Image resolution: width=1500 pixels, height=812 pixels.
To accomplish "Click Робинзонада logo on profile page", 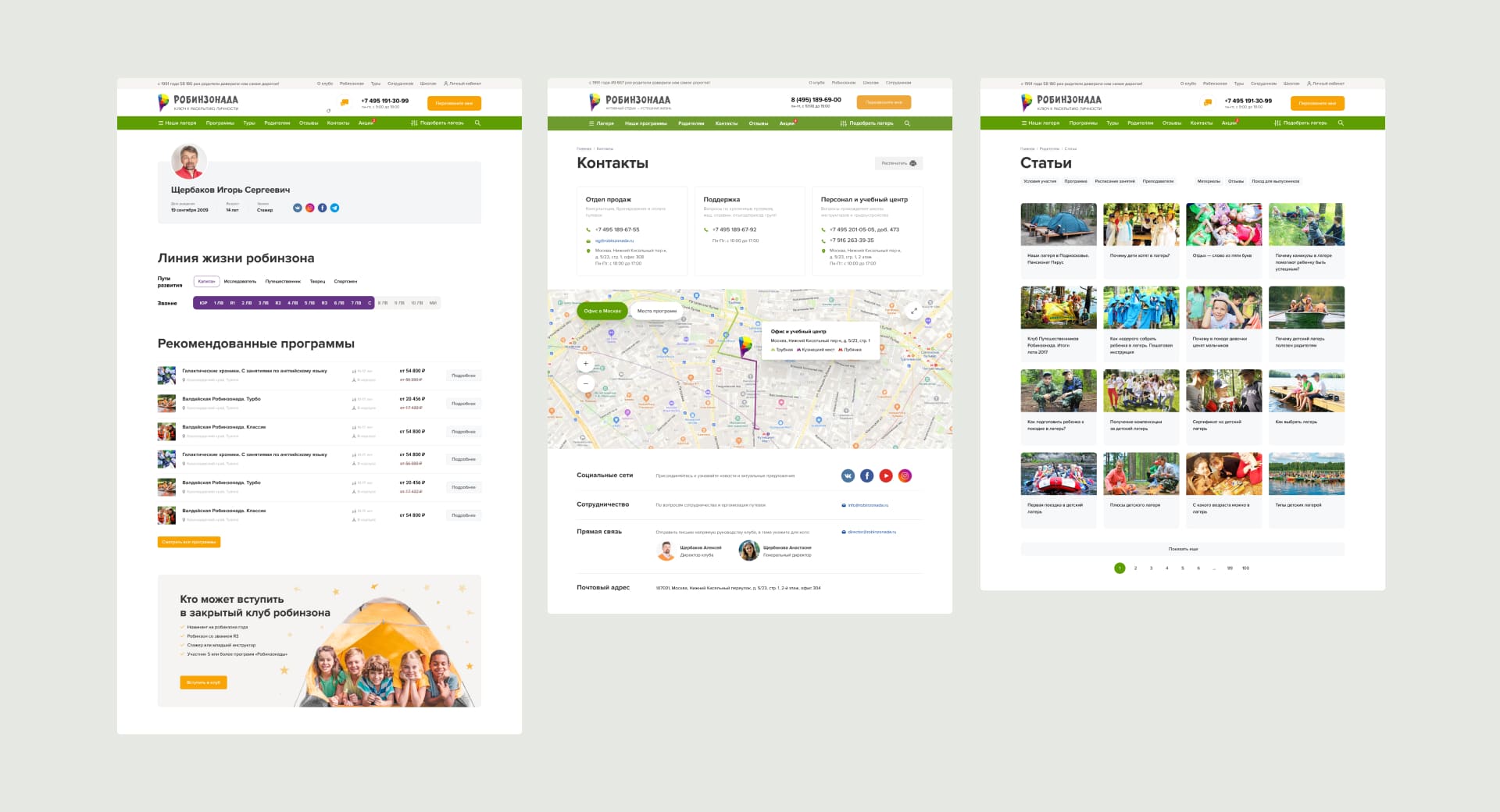I will click(198, 102).
